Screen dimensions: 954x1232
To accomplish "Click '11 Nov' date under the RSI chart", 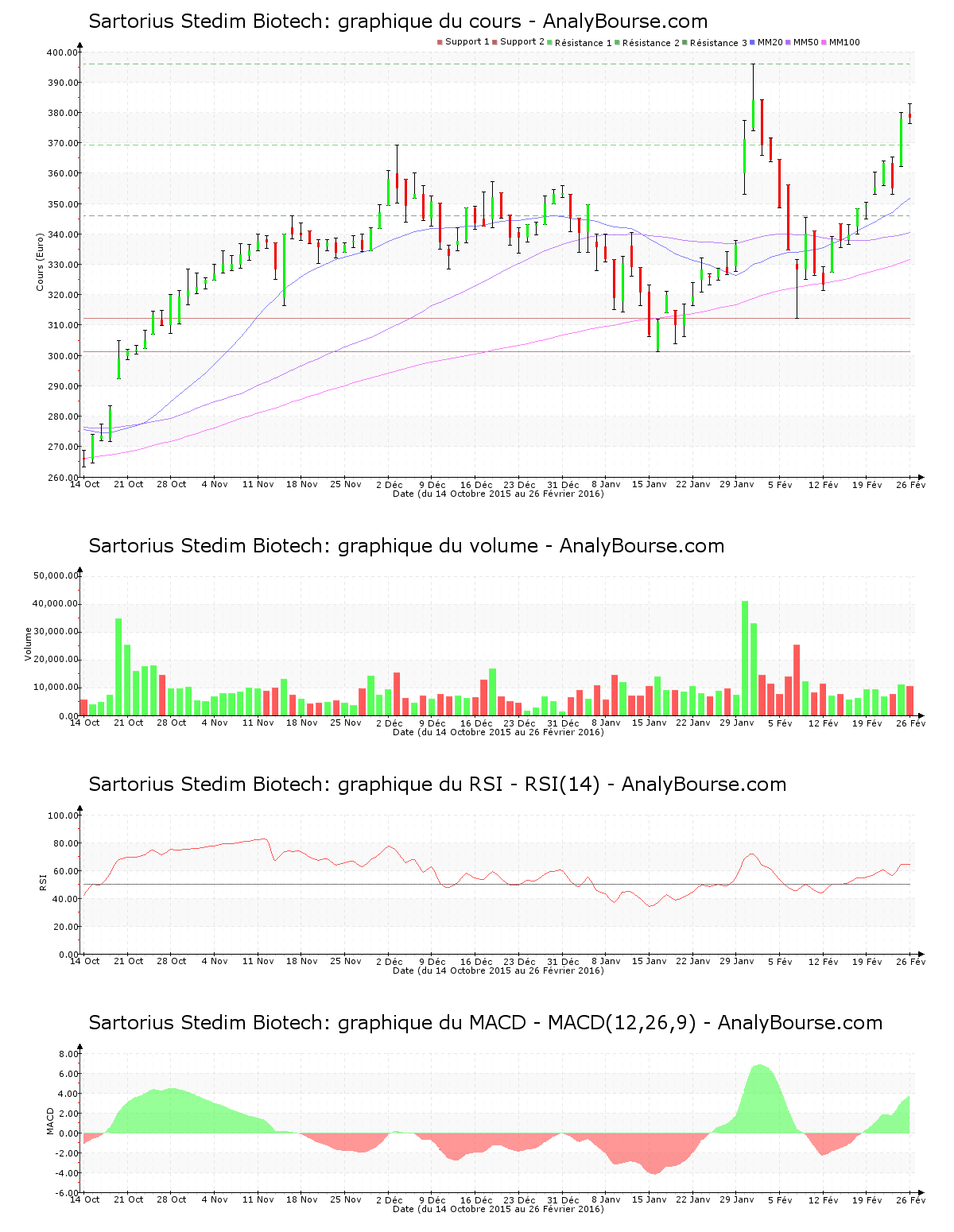I will pyautogui.click(x=258, y=961).
